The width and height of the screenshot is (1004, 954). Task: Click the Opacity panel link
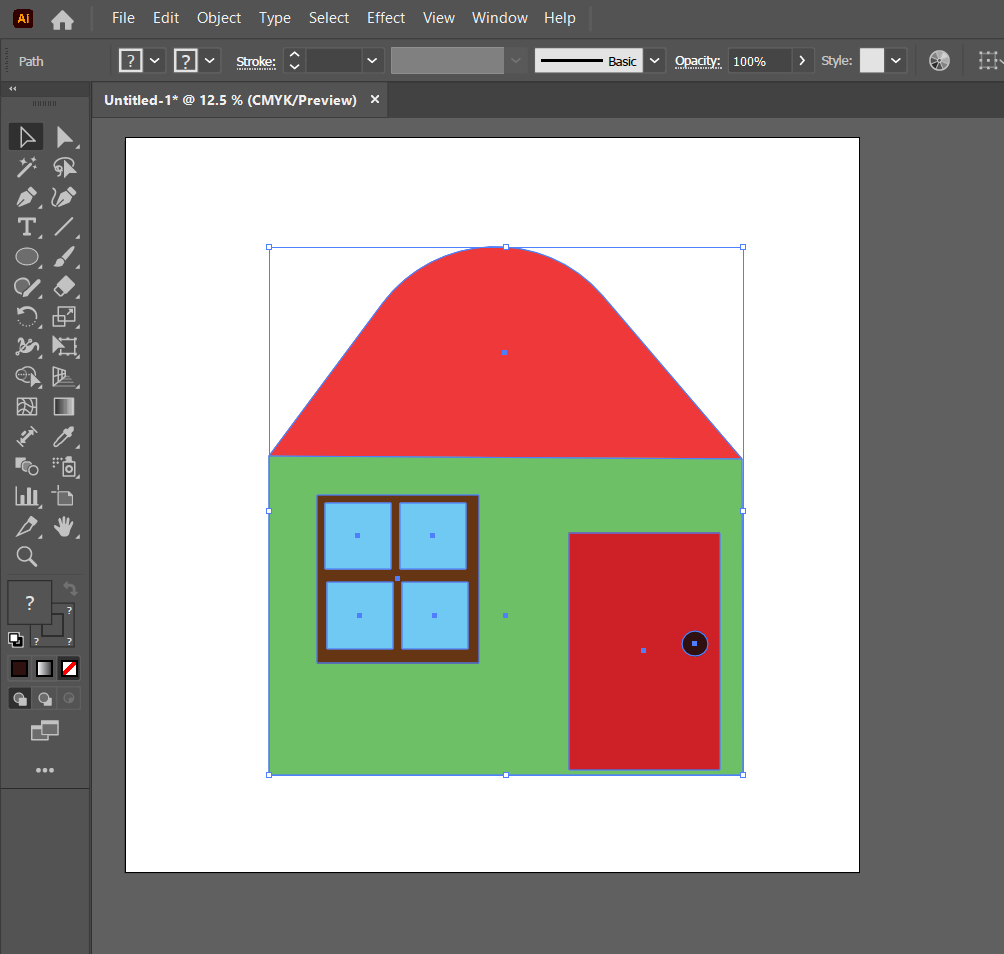698,61
